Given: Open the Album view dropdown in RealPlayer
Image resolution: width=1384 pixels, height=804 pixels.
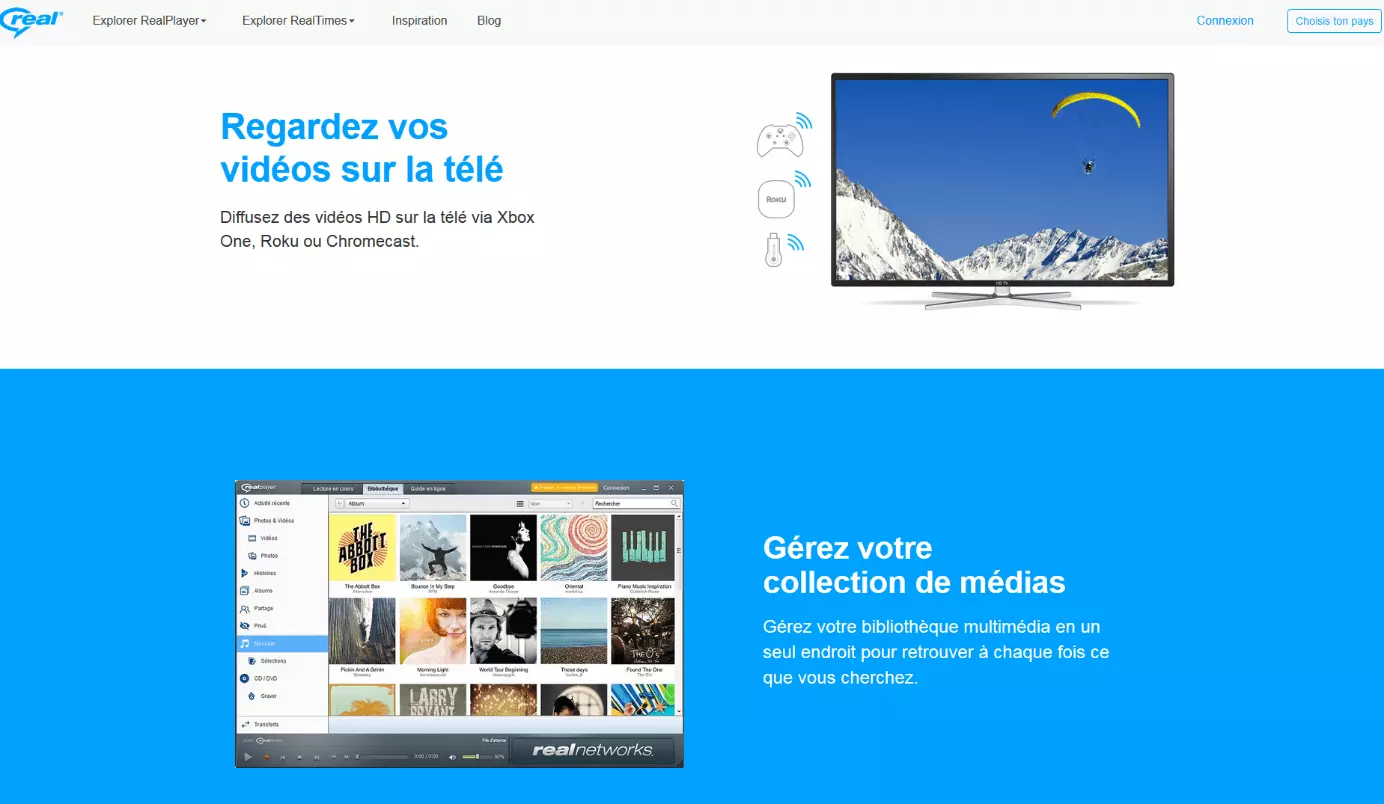Looking at the screenshot, I should point(377,503).
